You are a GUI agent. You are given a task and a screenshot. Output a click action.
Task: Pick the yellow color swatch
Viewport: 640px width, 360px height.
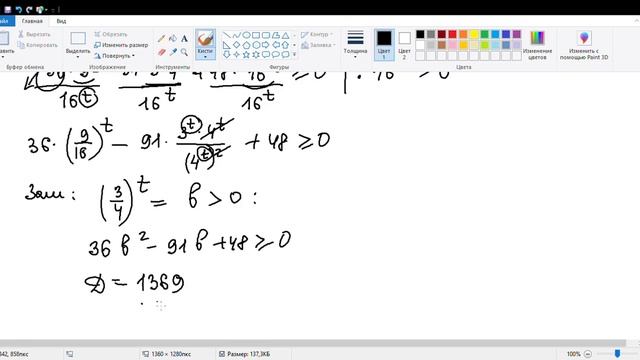coord(474,34)
